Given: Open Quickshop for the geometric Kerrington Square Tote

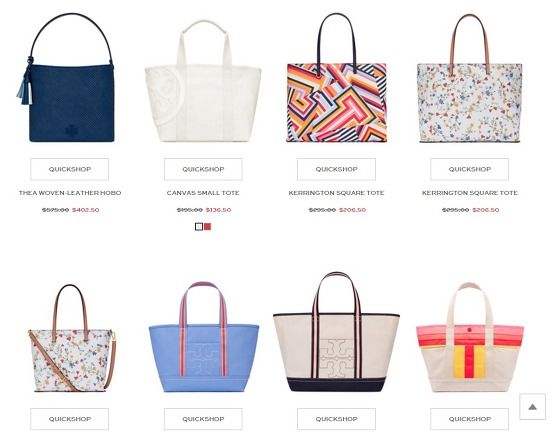Looking at the screenshot, I should click(x=336, y=169).
